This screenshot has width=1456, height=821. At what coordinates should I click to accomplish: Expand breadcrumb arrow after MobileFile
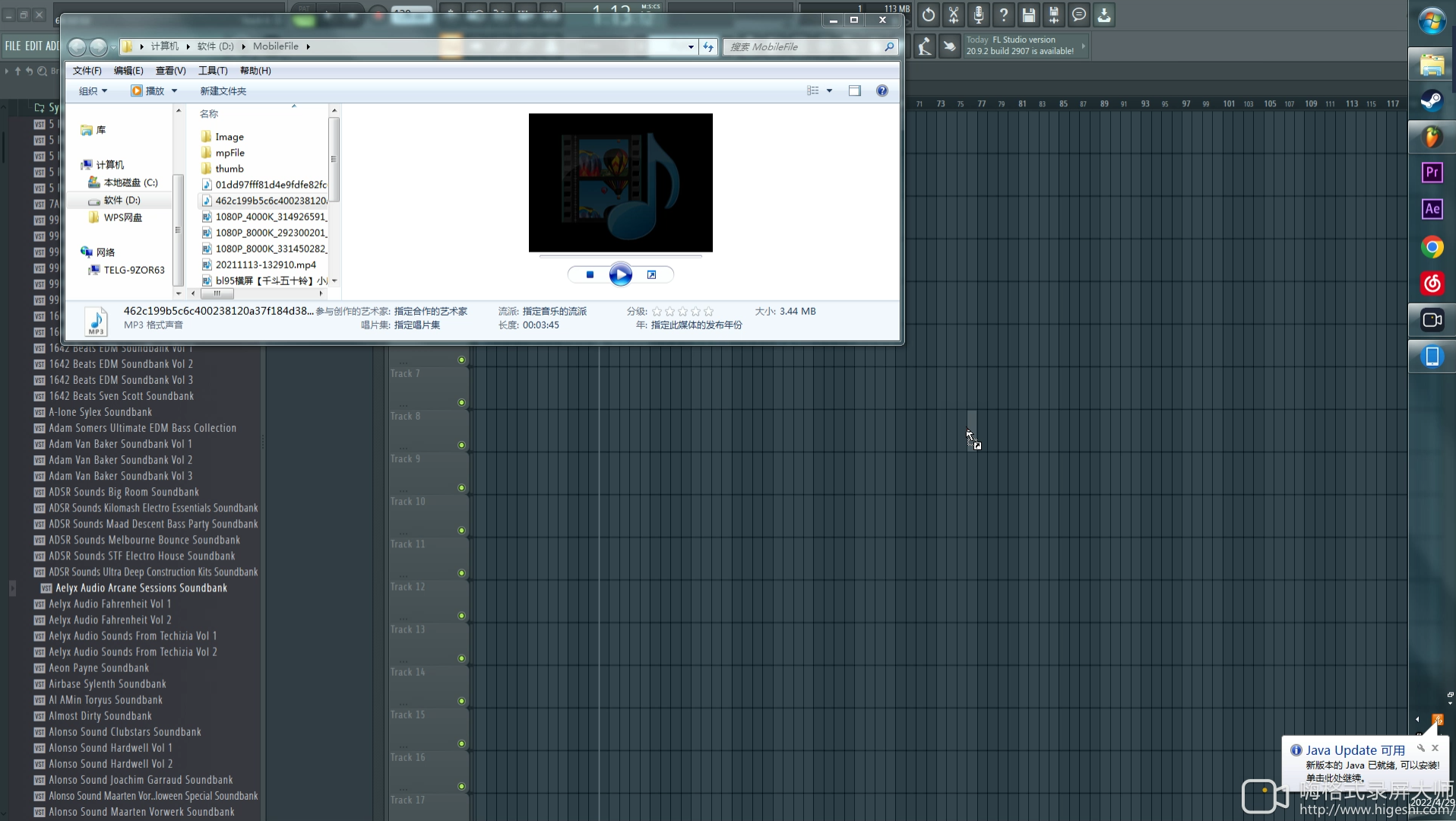(309, 46)
